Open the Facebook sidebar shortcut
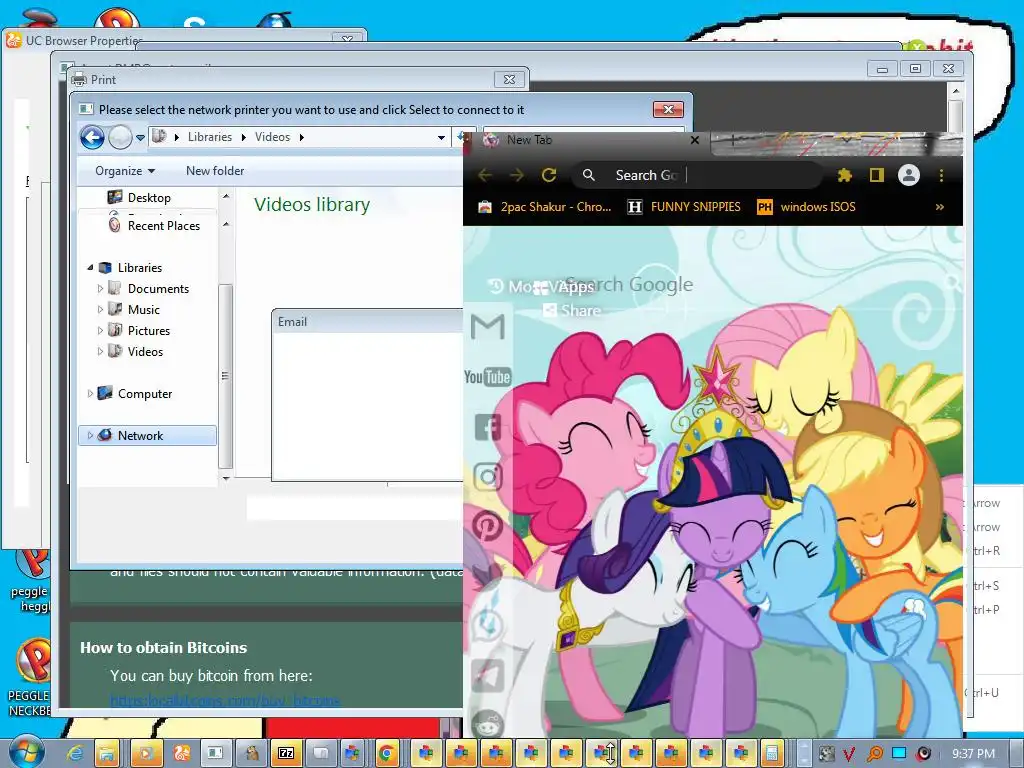This screenshot has height=768, width=1024. click(x=488, y=427)
